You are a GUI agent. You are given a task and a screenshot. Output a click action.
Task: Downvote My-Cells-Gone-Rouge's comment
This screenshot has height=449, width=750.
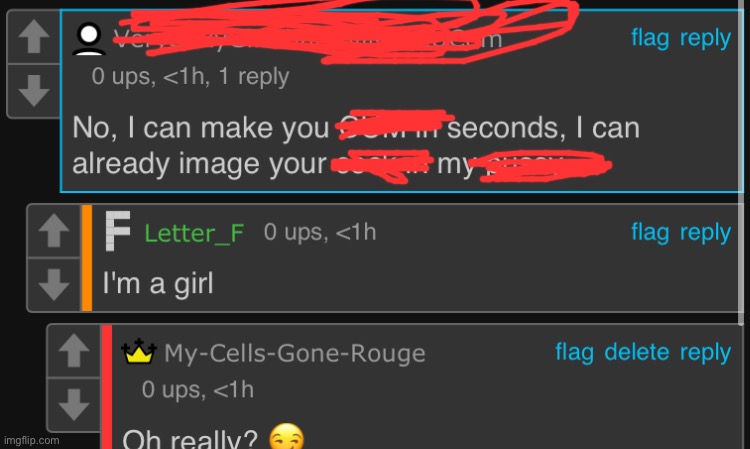(73, 404)
